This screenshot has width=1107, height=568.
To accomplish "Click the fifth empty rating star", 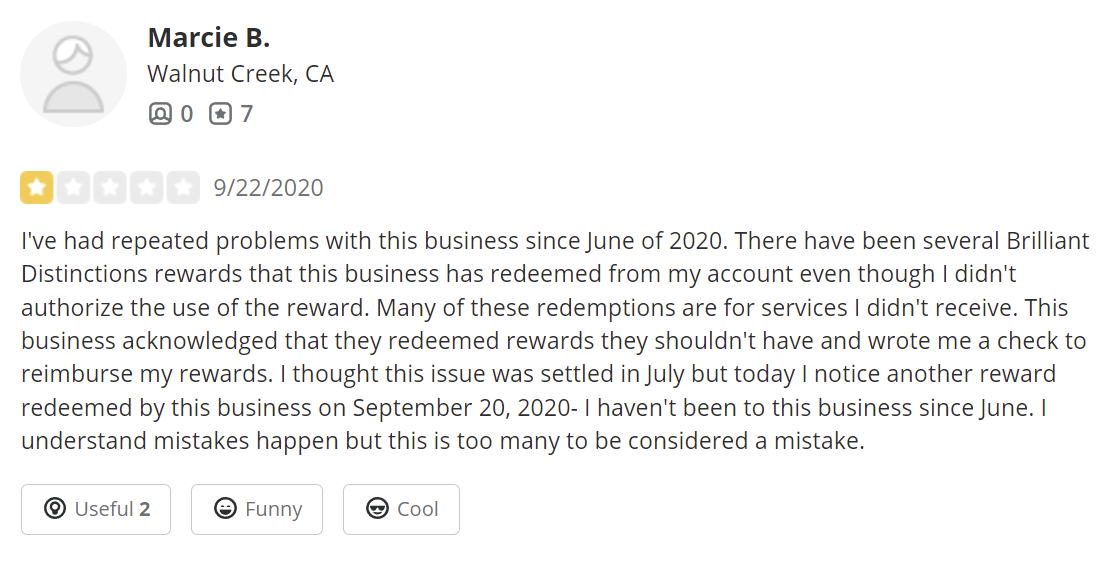I will pos(183,188).
